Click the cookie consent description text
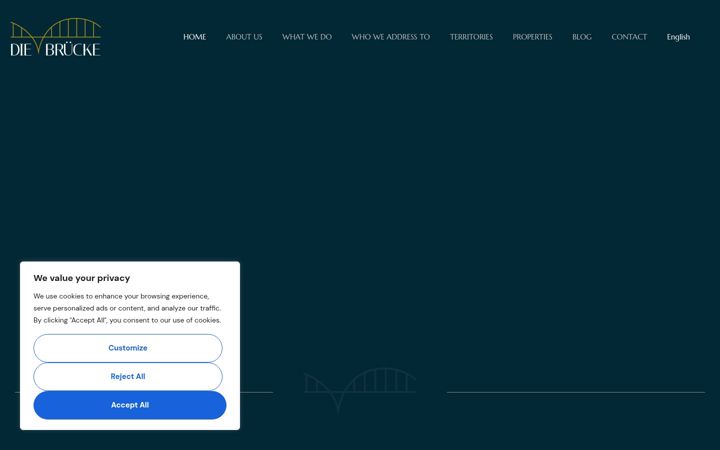The width and height of the screenshot is (720, 450). click(127, 308)
